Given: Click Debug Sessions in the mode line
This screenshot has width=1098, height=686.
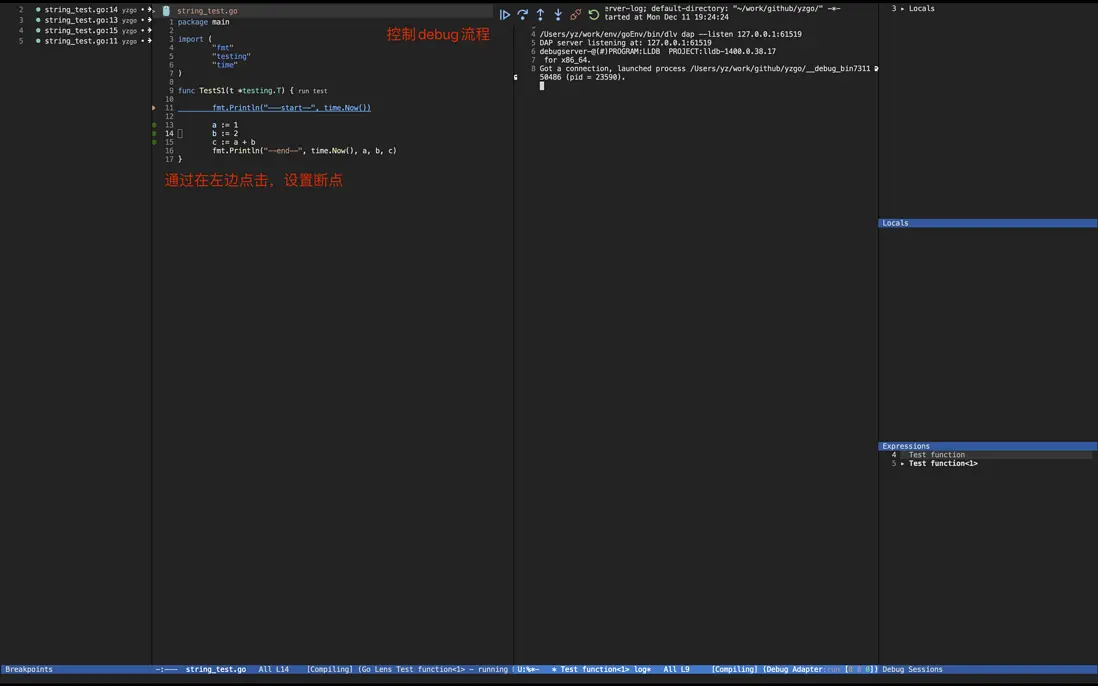Looking at the screenshot, I should (x=912, y=669).
